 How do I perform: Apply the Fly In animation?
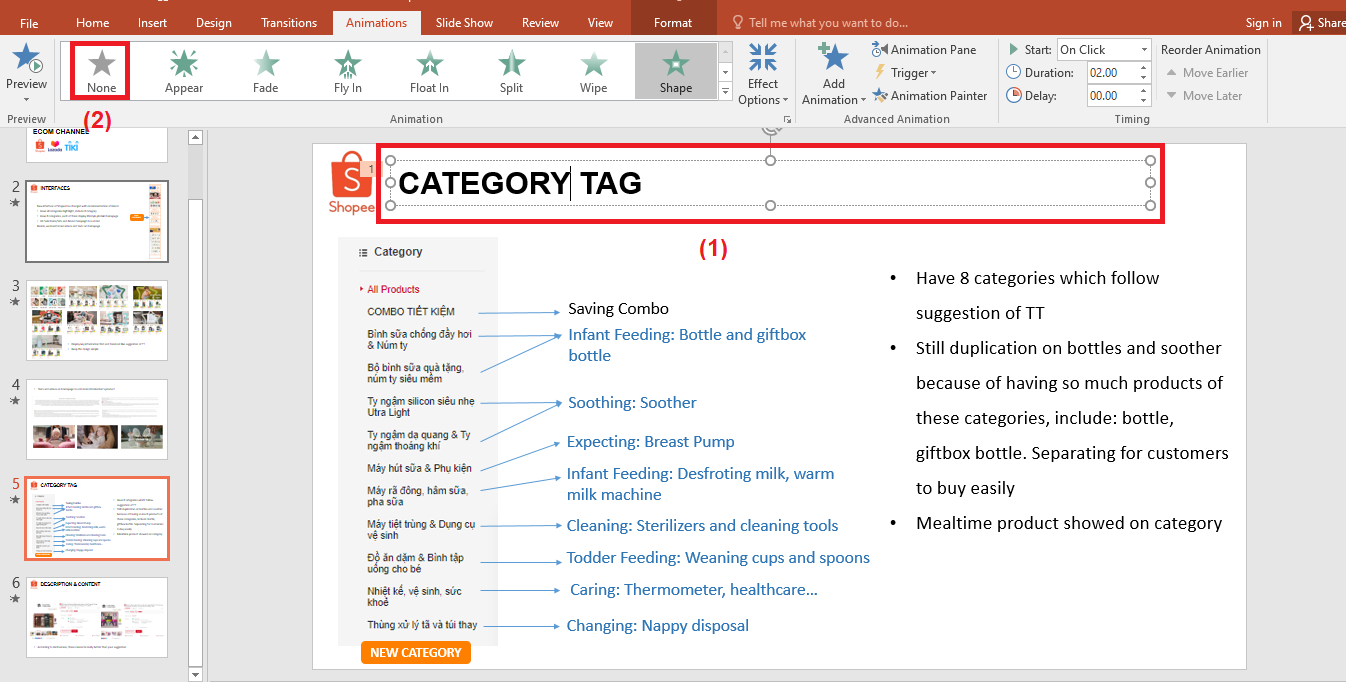tap(347, 70)
